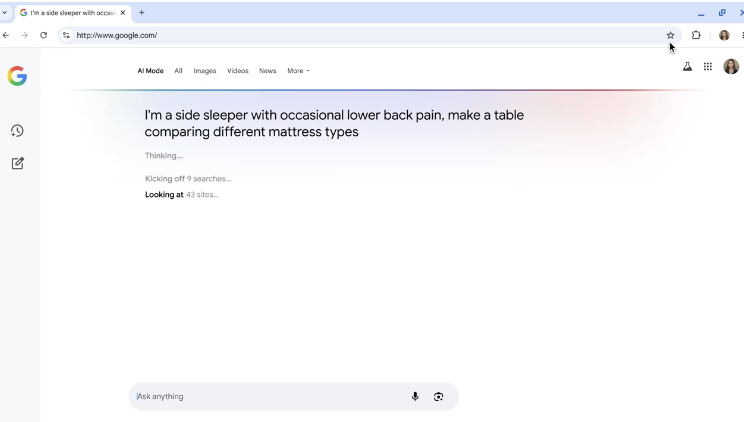
Task: Open AI Mode history icon
Action: pos(17,131)
